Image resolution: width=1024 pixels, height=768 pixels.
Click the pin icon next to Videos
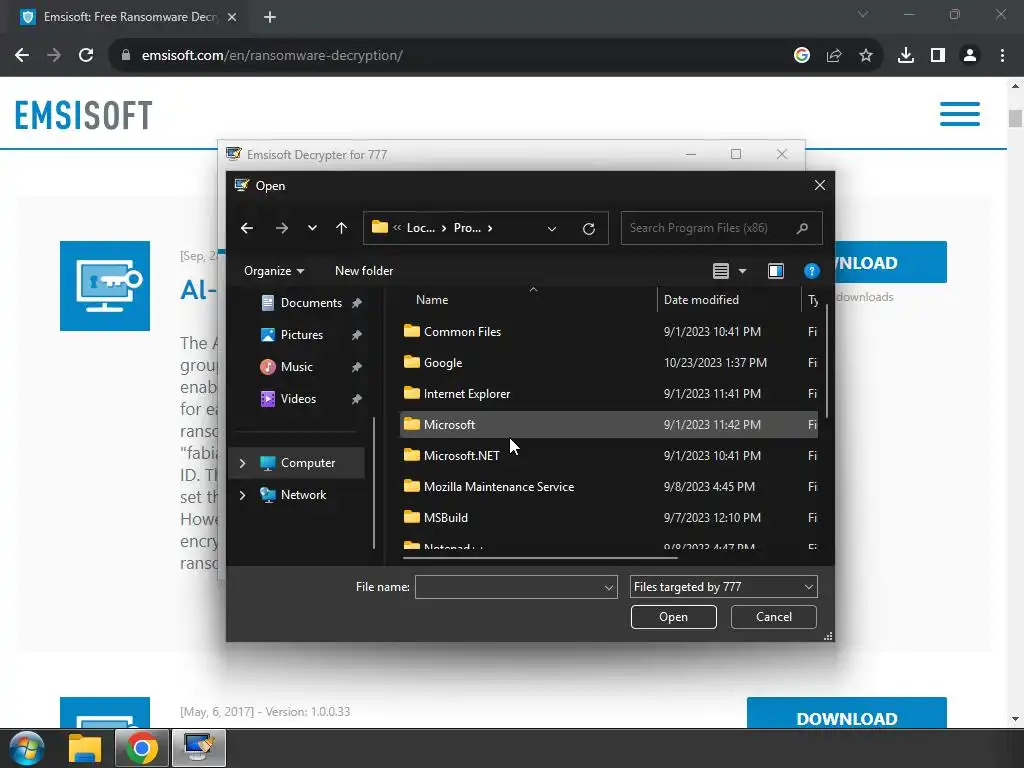(x=357, y=399)
